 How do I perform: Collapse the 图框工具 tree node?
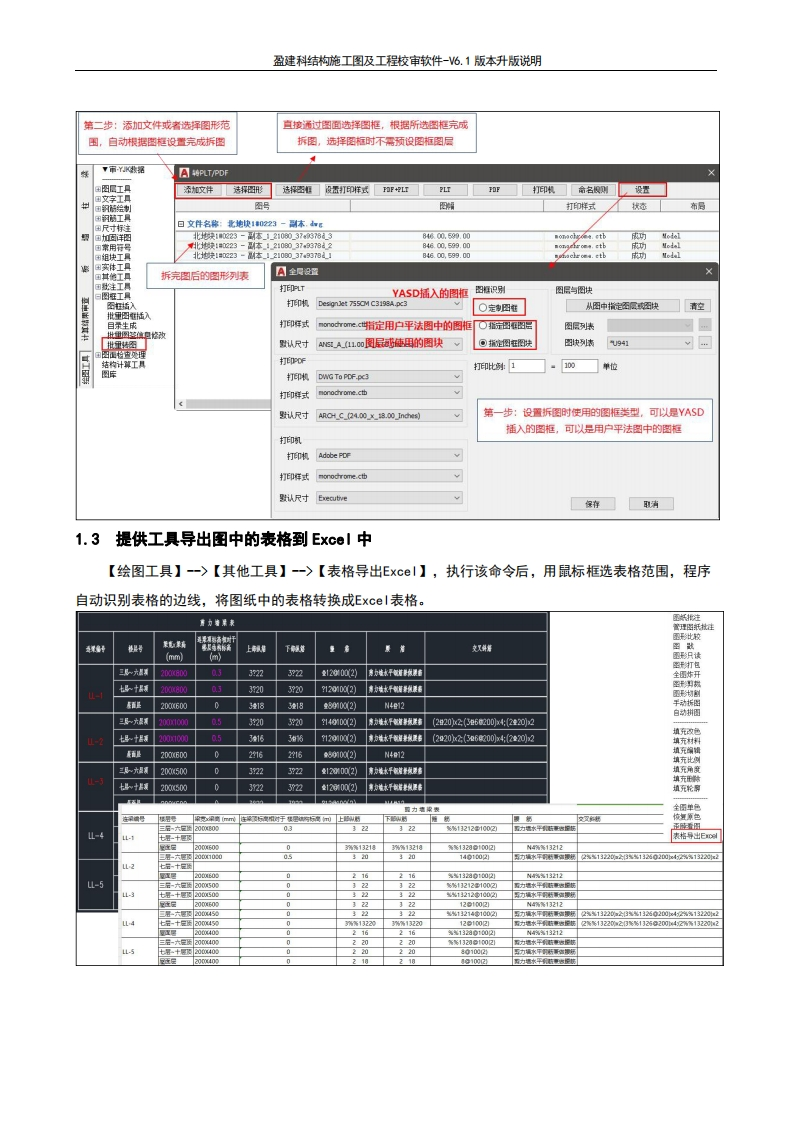(x=98, y=296)
